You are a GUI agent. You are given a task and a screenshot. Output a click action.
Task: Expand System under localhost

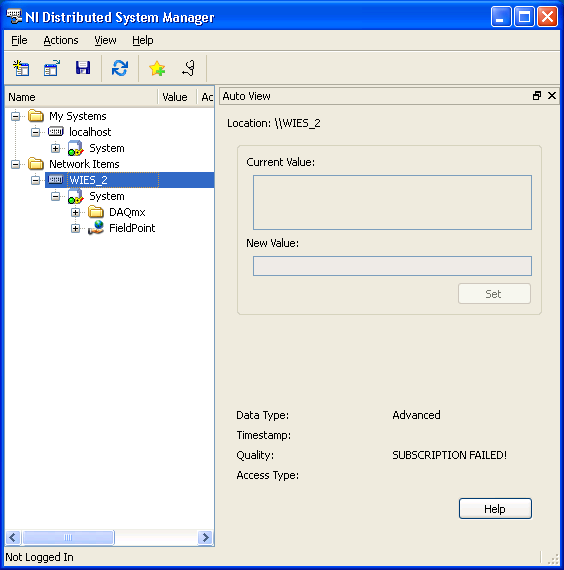coord(55,148)
